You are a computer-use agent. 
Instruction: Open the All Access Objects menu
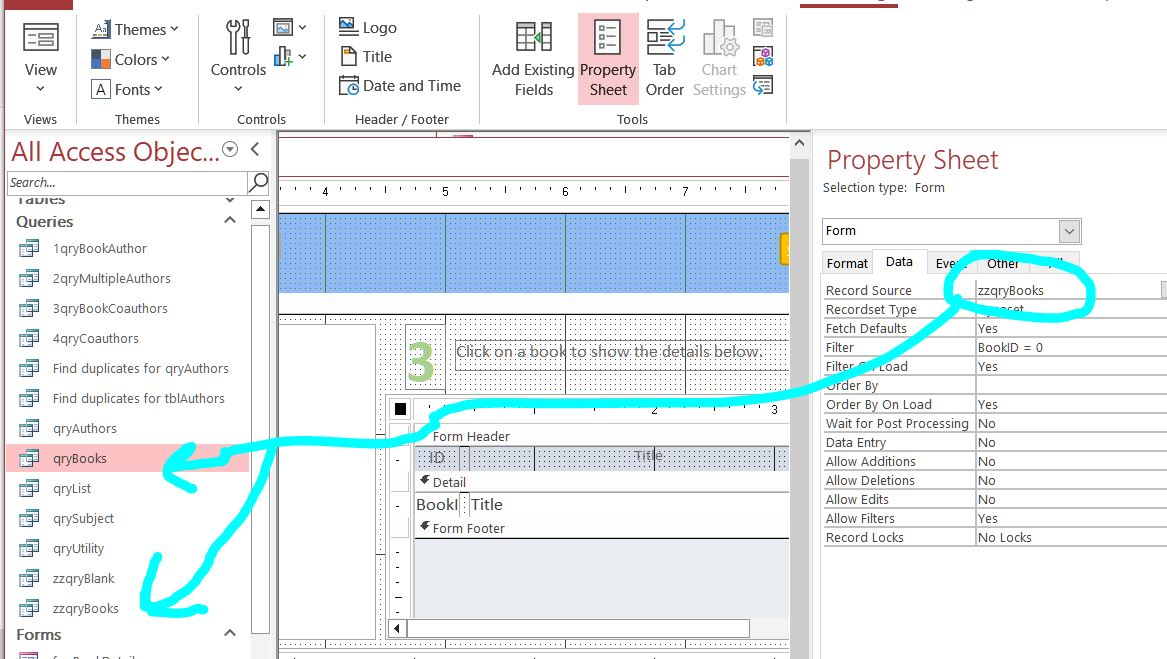[x=230, y=150]
